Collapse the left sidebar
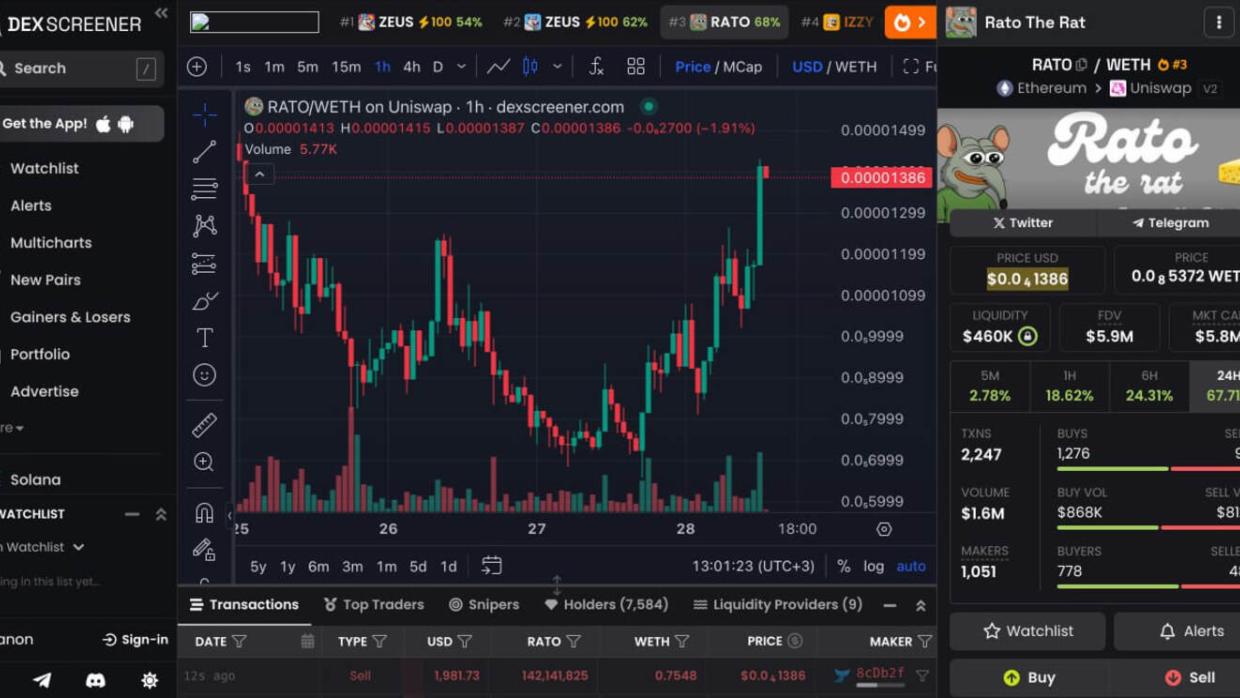 pos(161,13)
